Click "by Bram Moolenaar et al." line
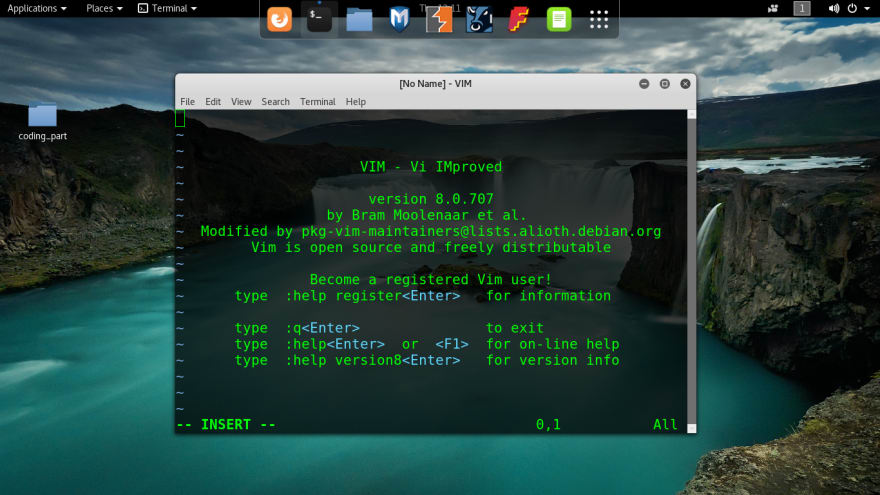 (x=427, y=215)
